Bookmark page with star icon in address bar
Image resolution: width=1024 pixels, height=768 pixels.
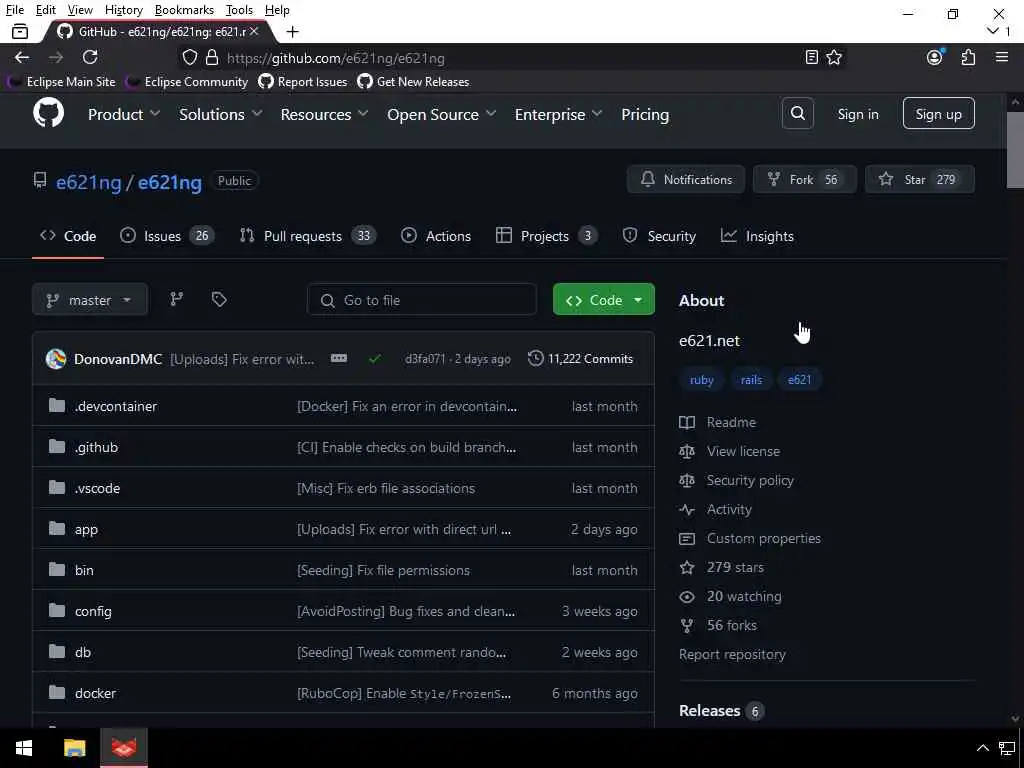coord(834,57)
